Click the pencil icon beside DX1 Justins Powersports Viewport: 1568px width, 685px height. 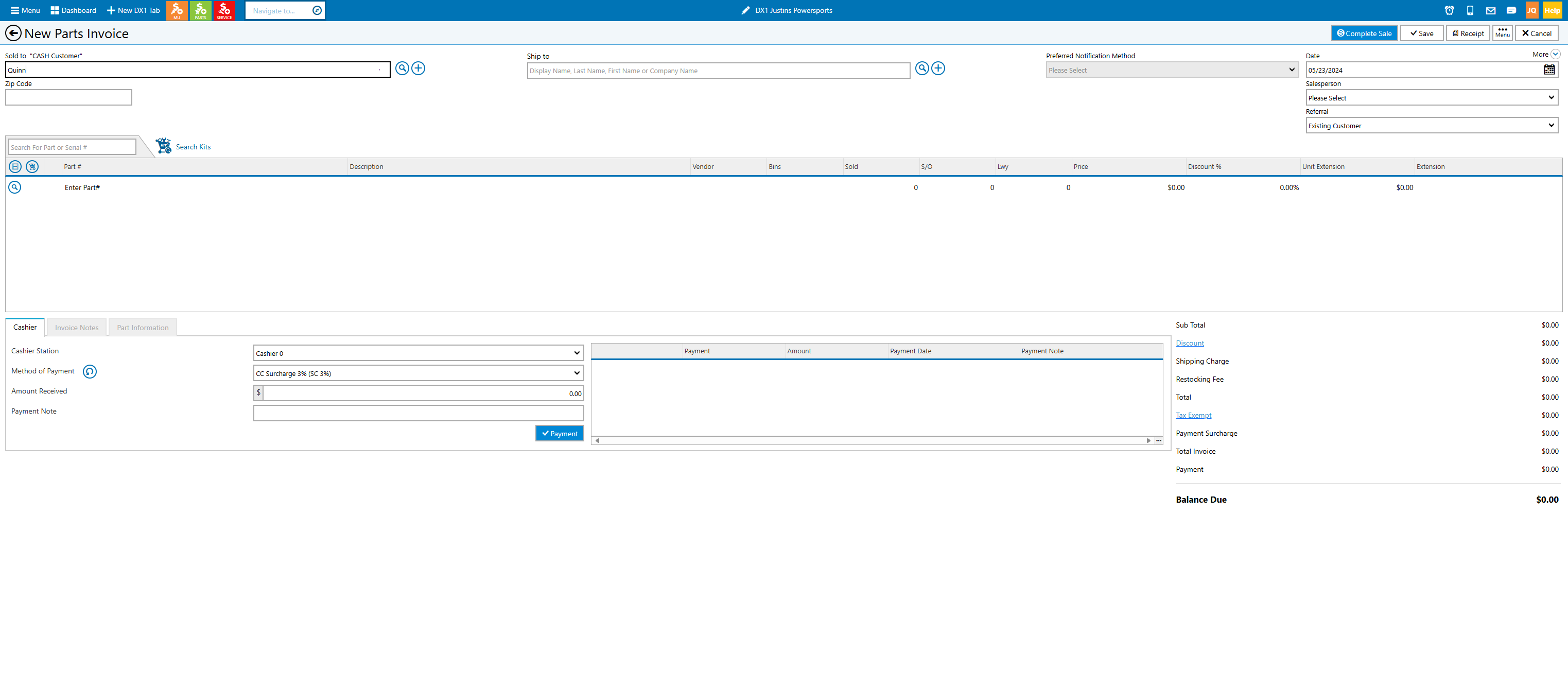[745, 10]
